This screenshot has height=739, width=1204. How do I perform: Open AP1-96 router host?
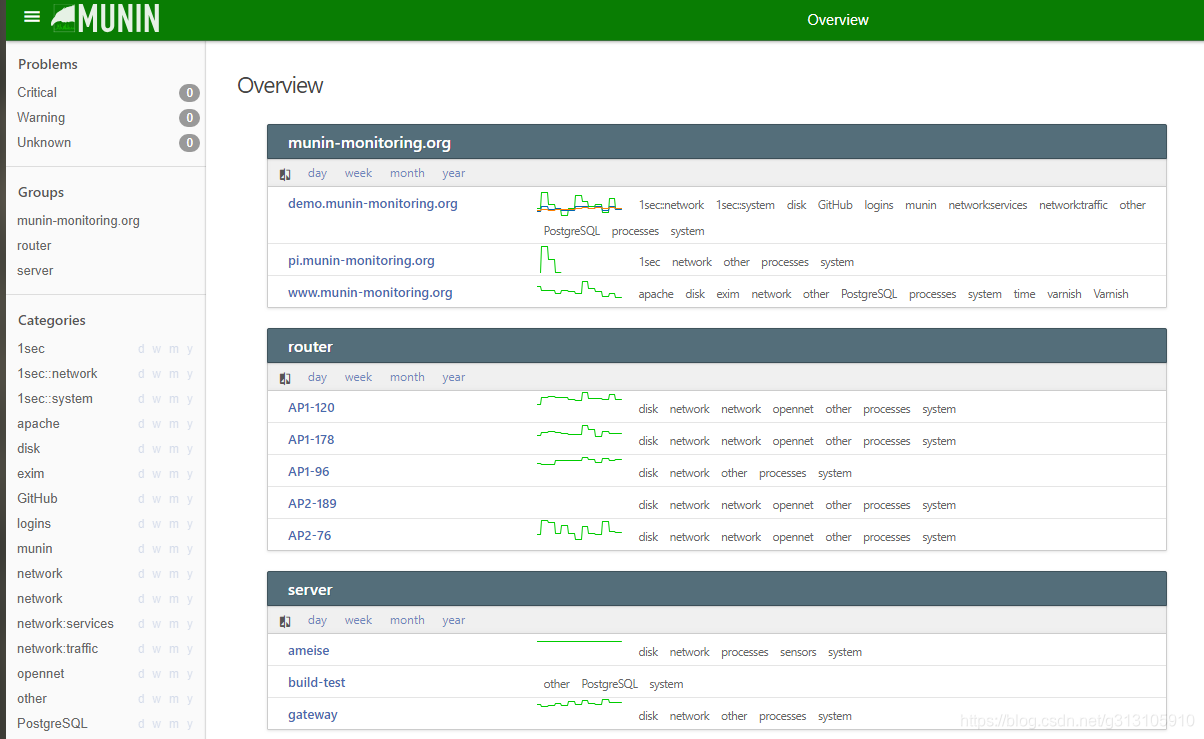pyautogui.click(x=308, y=471)
